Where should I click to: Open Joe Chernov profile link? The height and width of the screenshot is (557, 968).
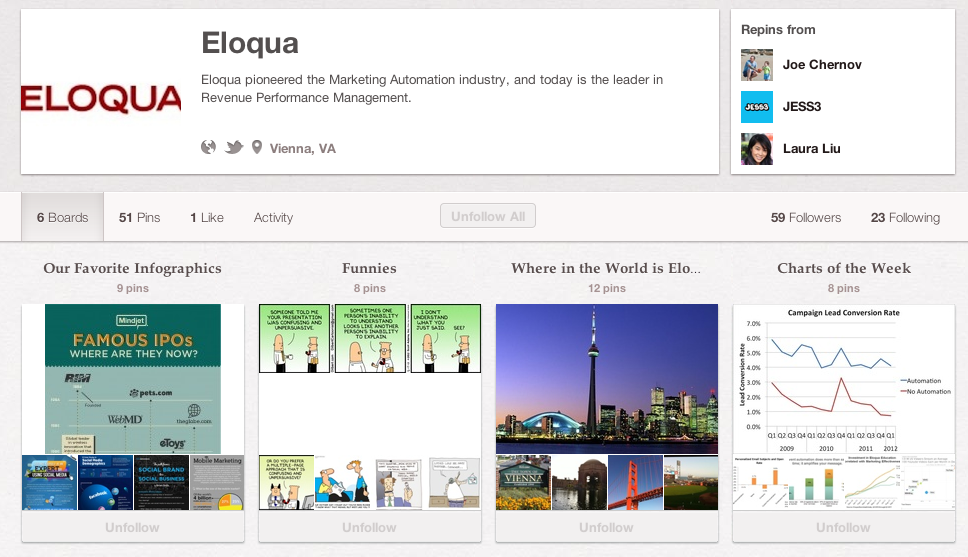point(822,65)
